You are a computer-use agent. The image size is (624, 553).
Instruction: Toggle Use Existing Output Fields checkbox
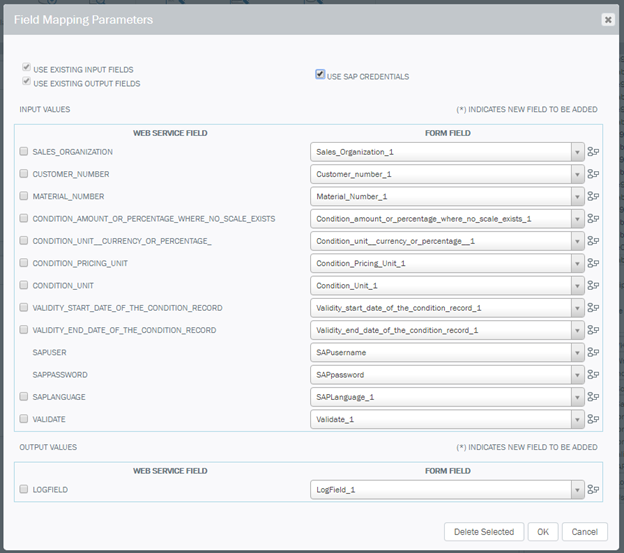pyautogui.click(x=26, y=81)
